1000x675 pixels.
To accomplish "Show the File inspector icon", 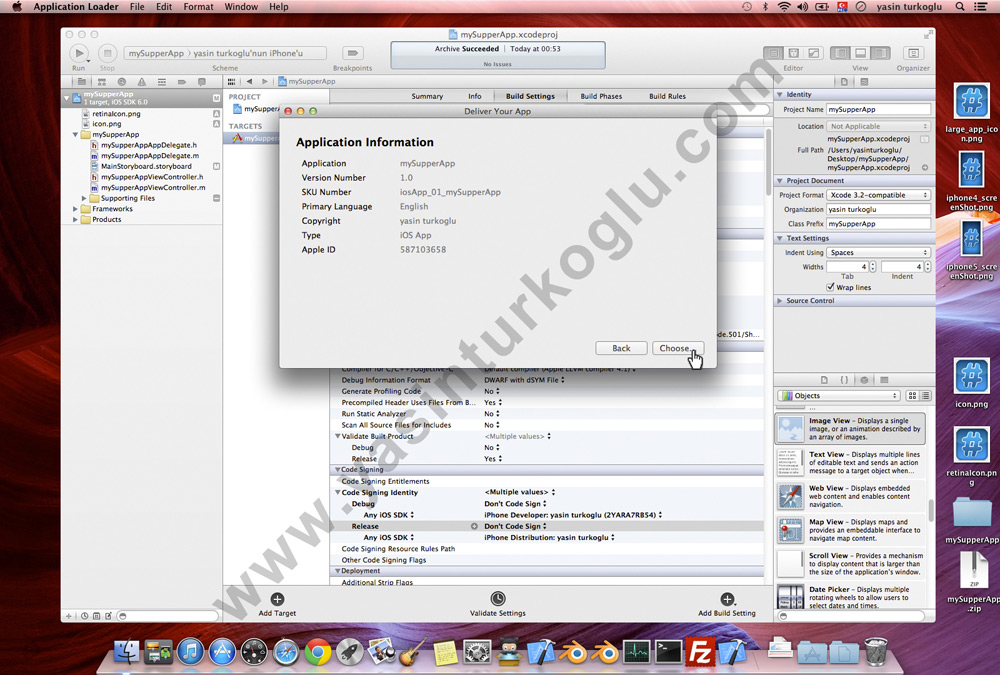I will point(844,82).
